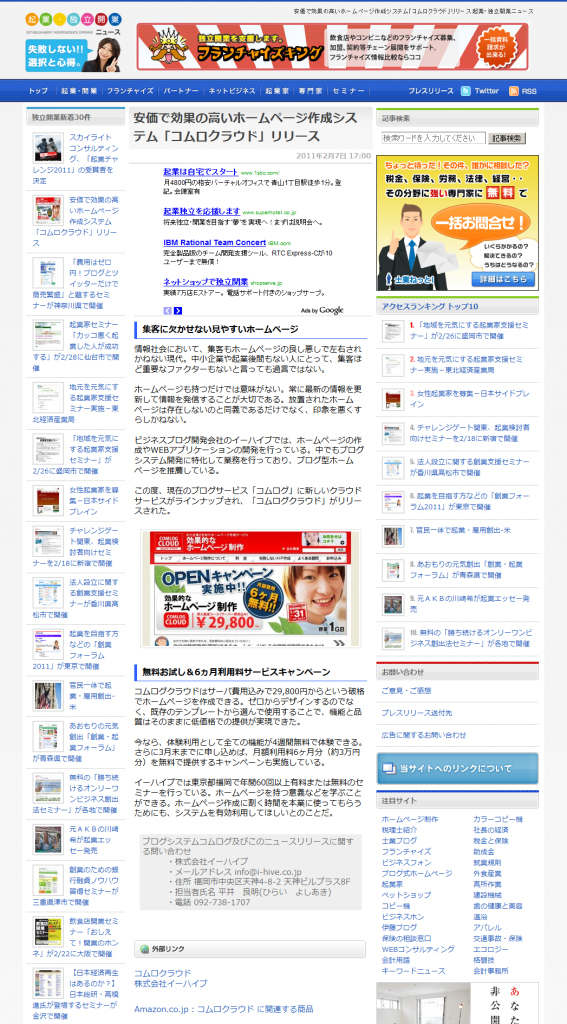The image size is (567, 1024).
Task: Open ranking item 10 オンリーワンビジネス創出法
Action: point(470,637)
